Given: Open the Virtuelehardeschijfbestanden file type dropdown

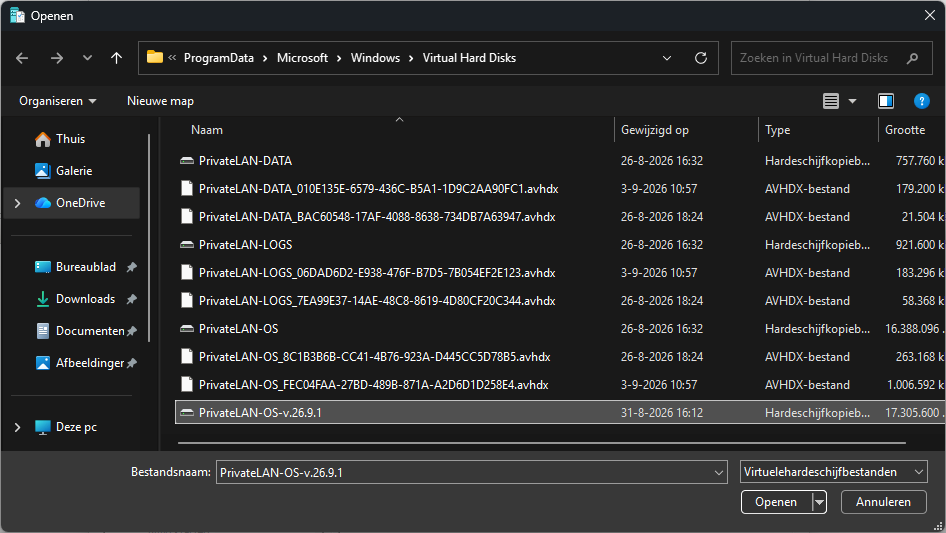Looking at the screenshot, I should (x=833, y=472).
